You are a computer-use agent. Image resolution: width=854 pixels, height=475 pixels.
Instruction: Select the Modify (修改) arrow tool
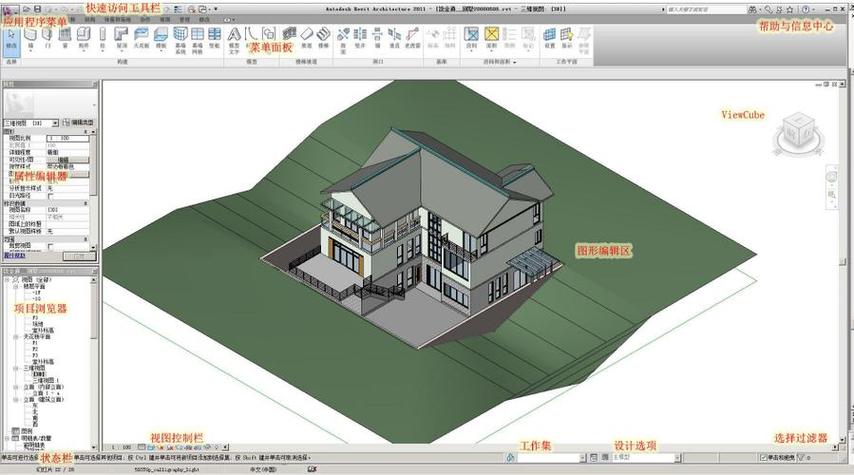11,38
